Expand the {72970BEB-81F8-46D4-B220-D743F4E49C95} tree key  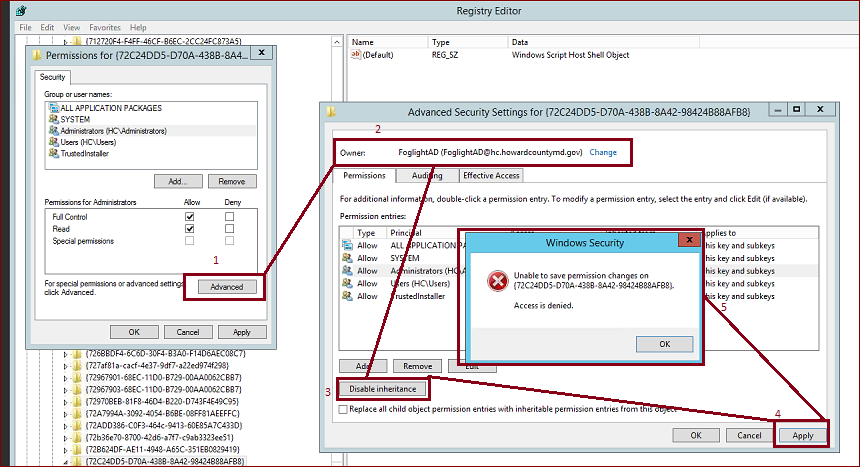click(x=65, y=402)
